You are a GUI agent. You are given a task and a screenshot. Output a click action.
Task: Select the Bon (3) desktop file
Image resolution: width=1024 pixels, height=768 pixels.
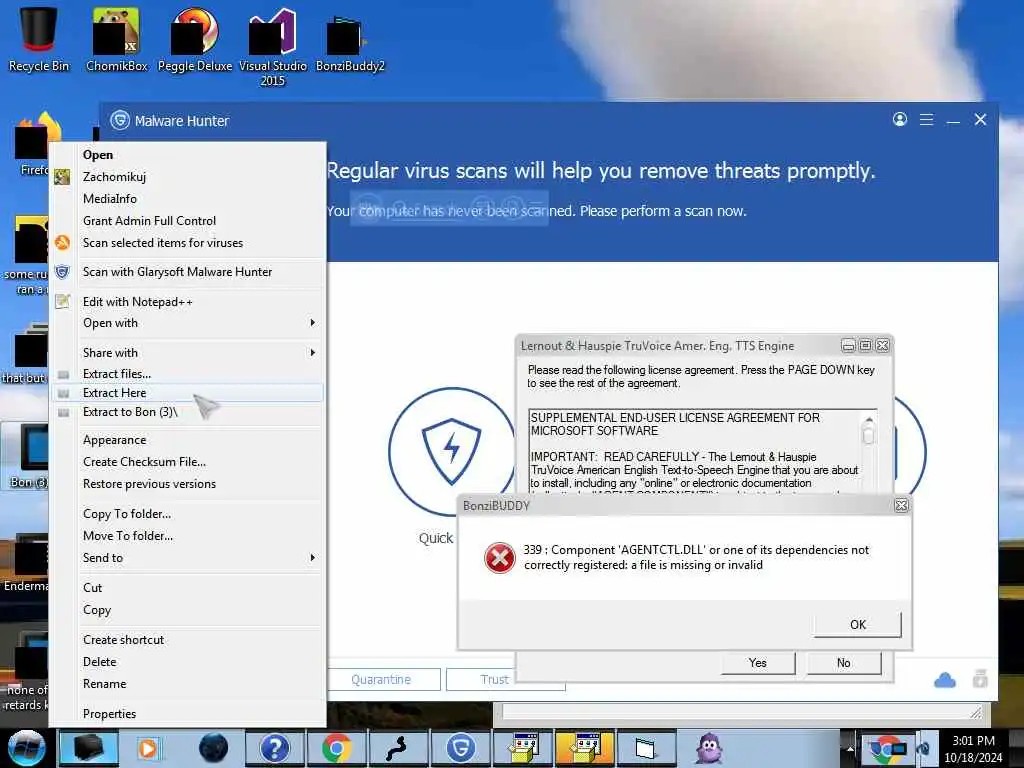tap(26, 457)
